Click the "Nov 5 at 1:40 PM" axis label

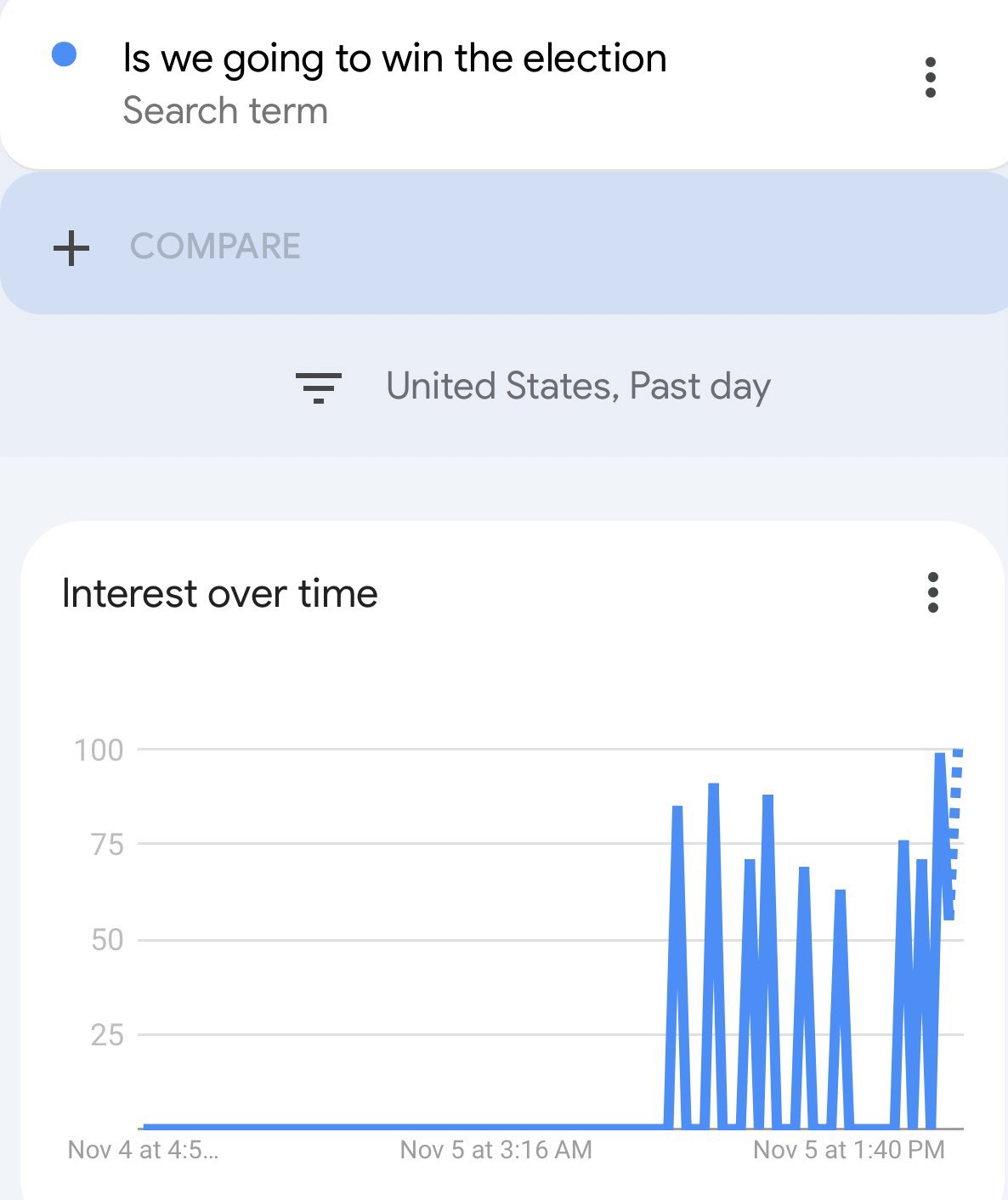click(x=848, y=1150)
